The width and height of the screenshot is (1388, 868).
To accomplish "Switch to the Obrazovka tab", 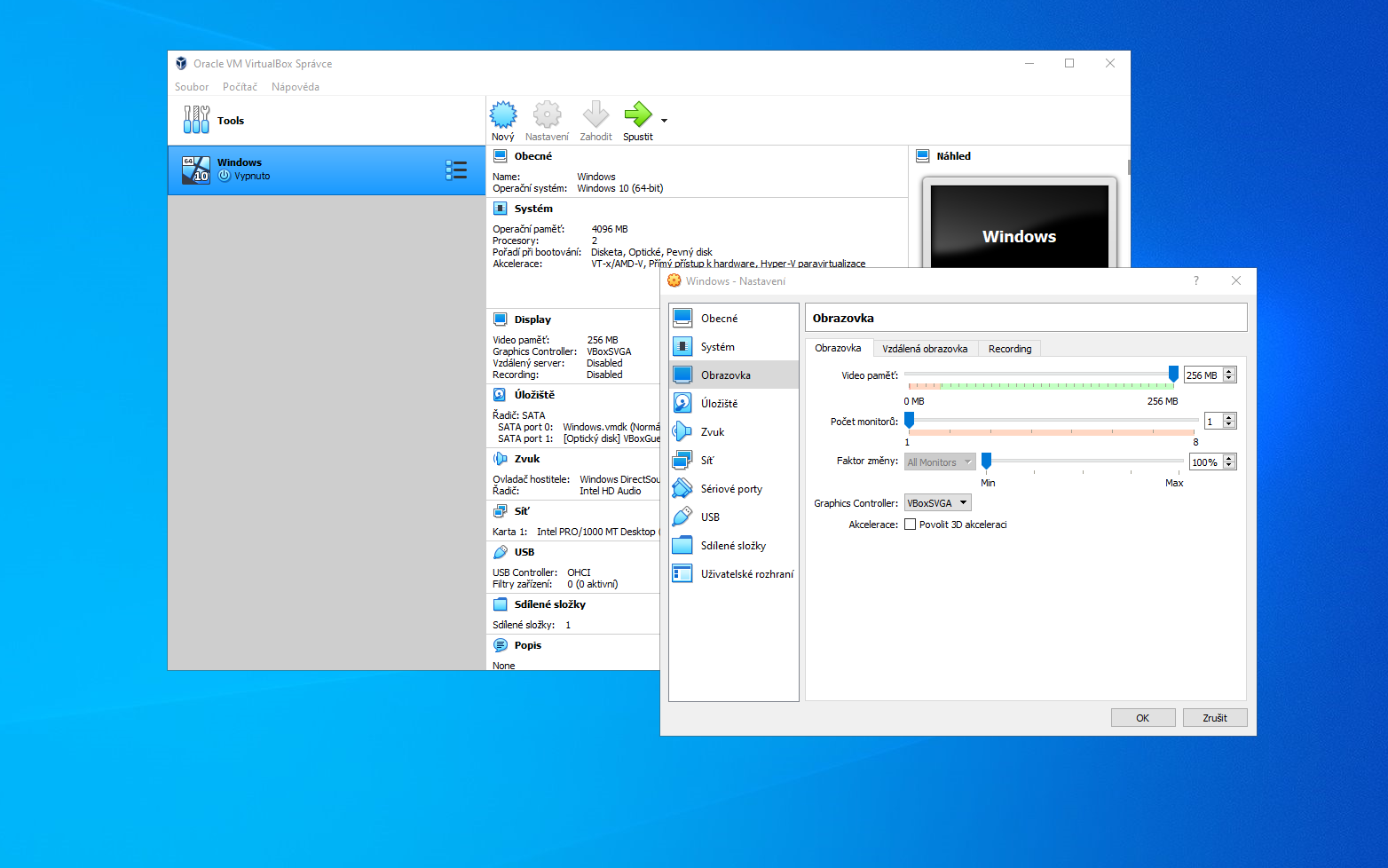I will pyautogui.click(x=838, y=348).
